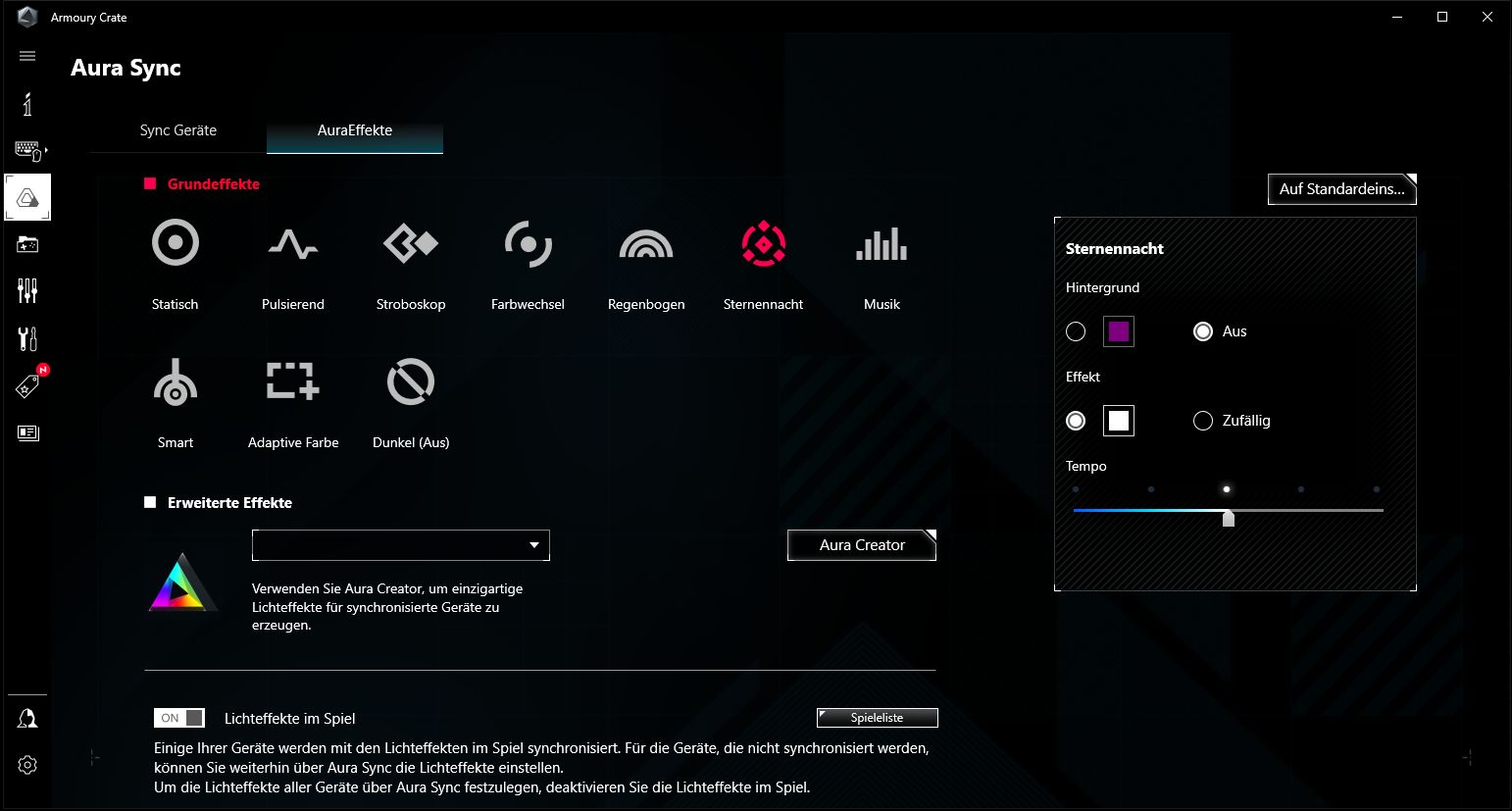Select the Sternennacht effect icon
This screenshot has height=811, width=1512.
pyautogui.click(x=764, y=243)
